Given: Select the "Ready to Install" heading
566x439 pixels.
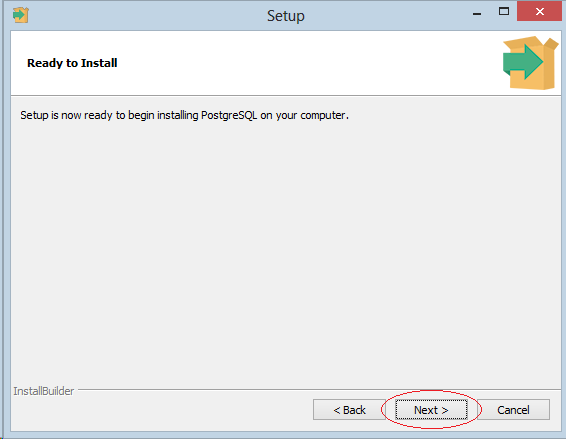Looking at the screenshot, I should (x=72, y=63).
